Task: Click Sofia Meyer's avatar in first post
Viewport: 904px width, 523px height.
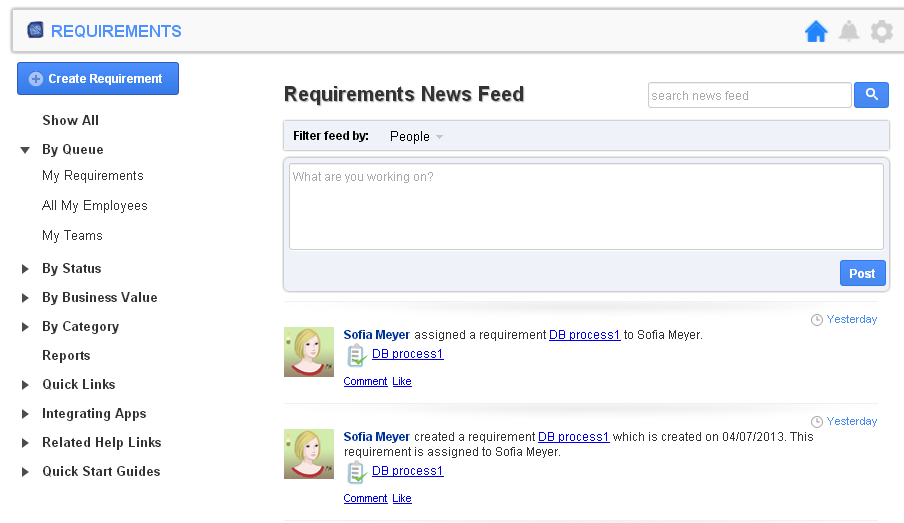Action: point(309,352)
